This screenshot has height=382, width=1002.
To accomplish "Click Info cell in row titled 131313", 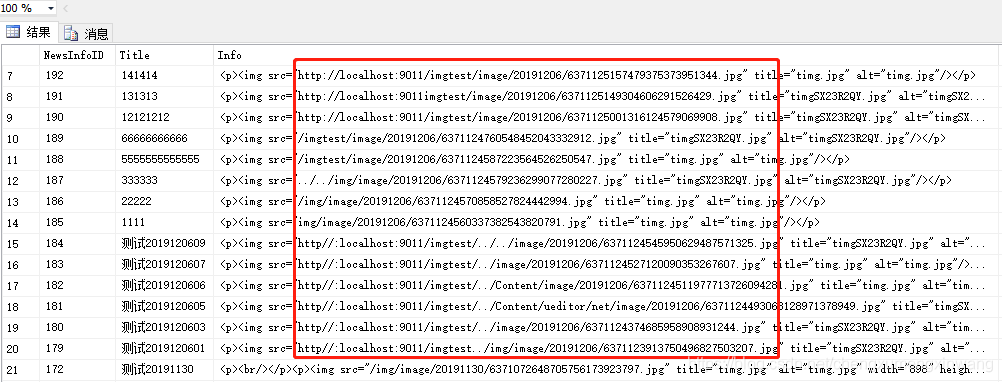I will (x=607, y=96).
